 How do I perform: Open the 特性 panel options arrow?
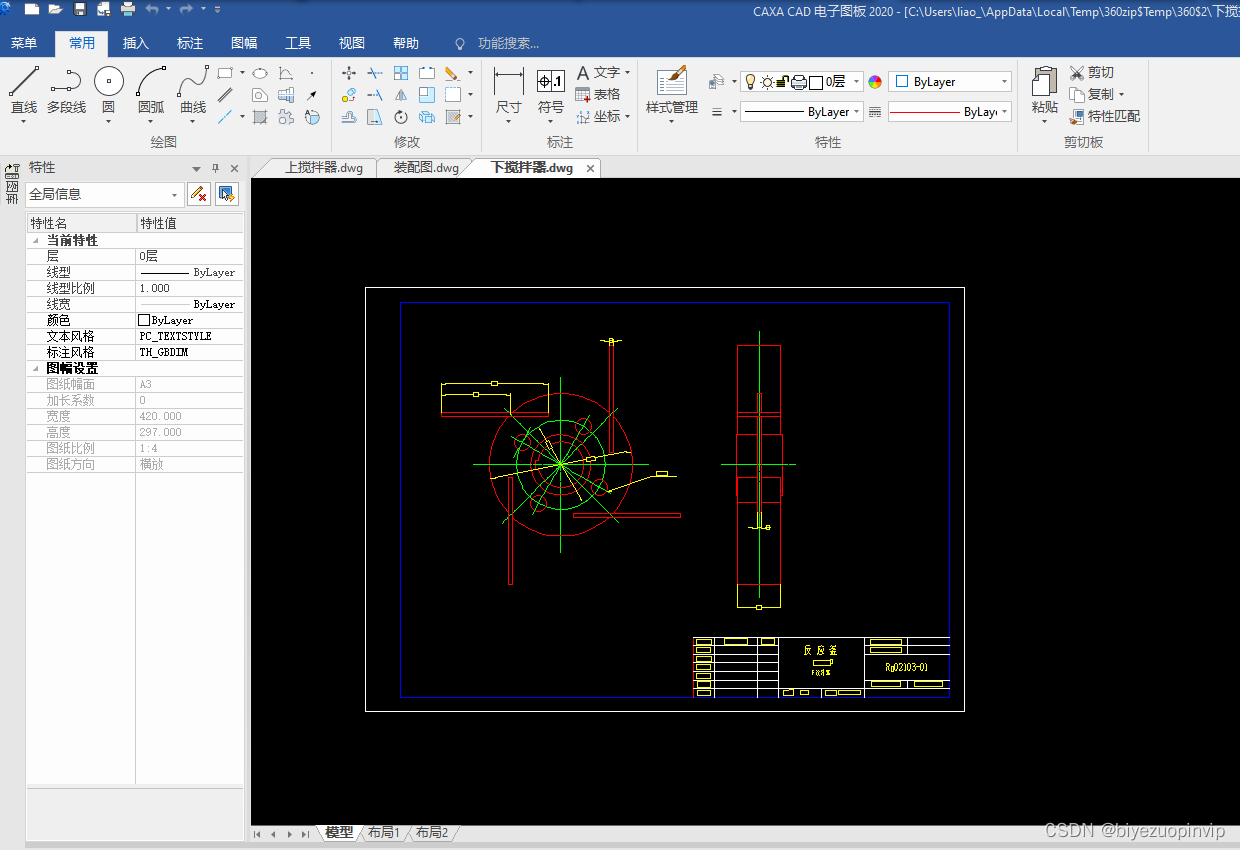tap(196, 169)
